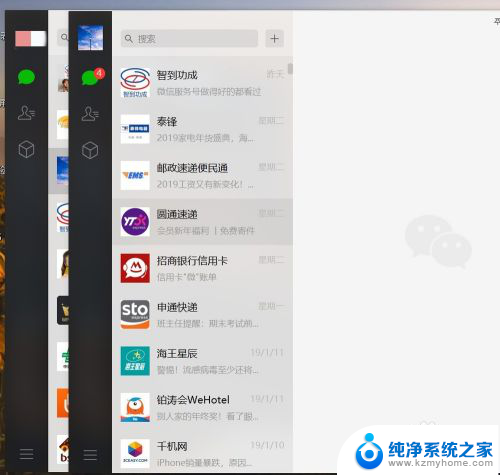
Task: Open the chat with 圆通速递
Action: click(x=203, y=222)
